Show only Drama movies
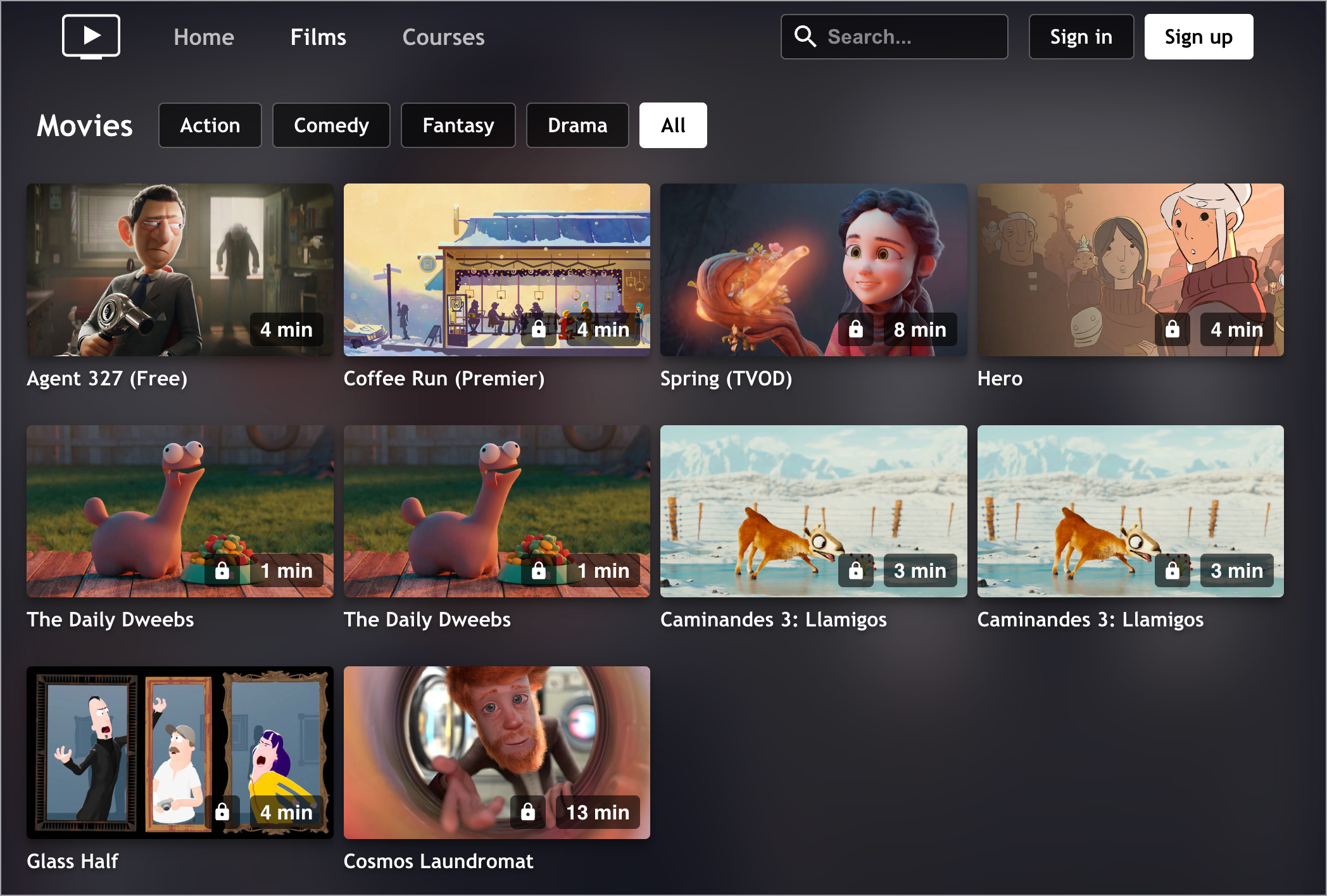 pos(577,125)
